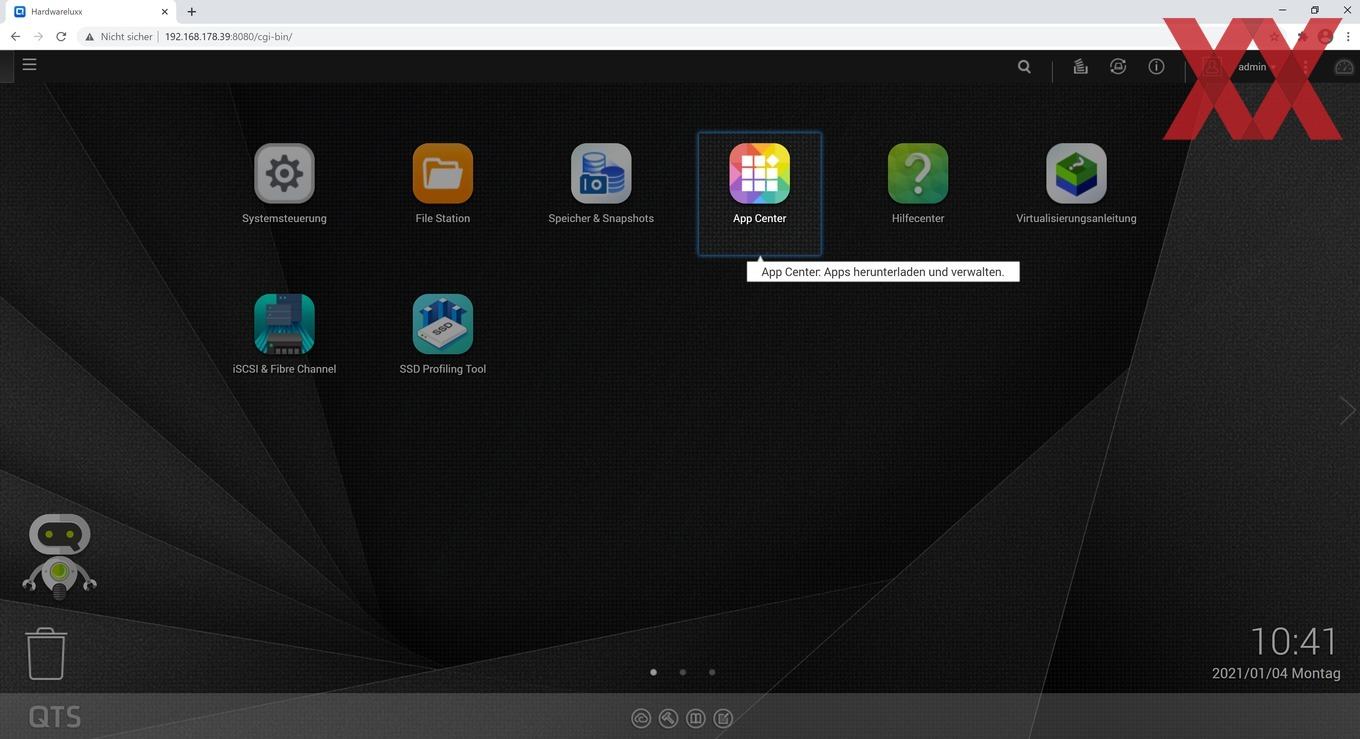Open event notifications info icon
This screenshot has width=1360, height=739.
(1156, 67)
